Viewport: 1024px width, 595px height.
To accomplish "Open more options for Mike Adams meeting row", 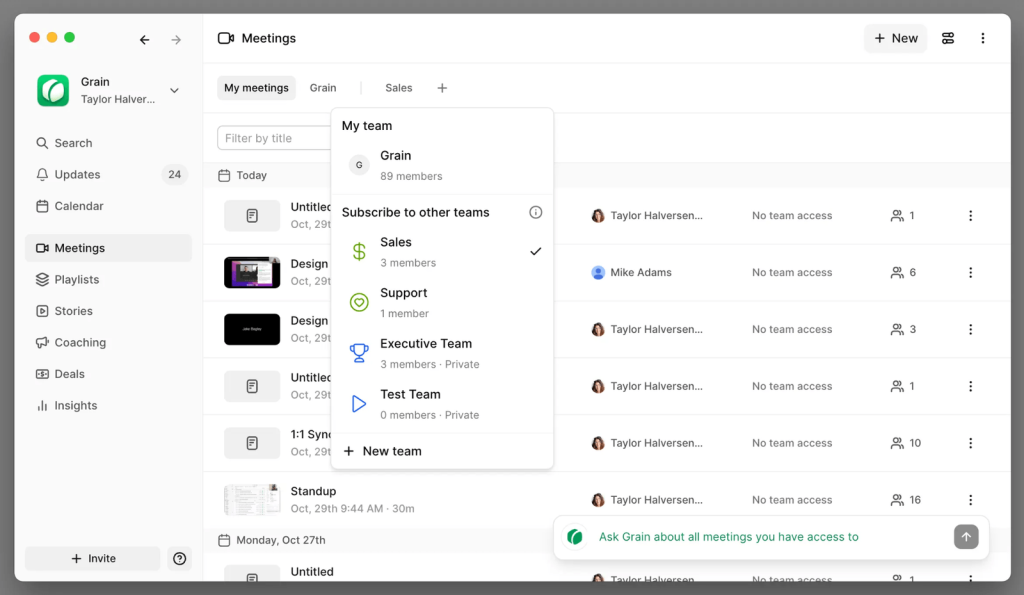I will pyautogui.click(x=970, y=272).
